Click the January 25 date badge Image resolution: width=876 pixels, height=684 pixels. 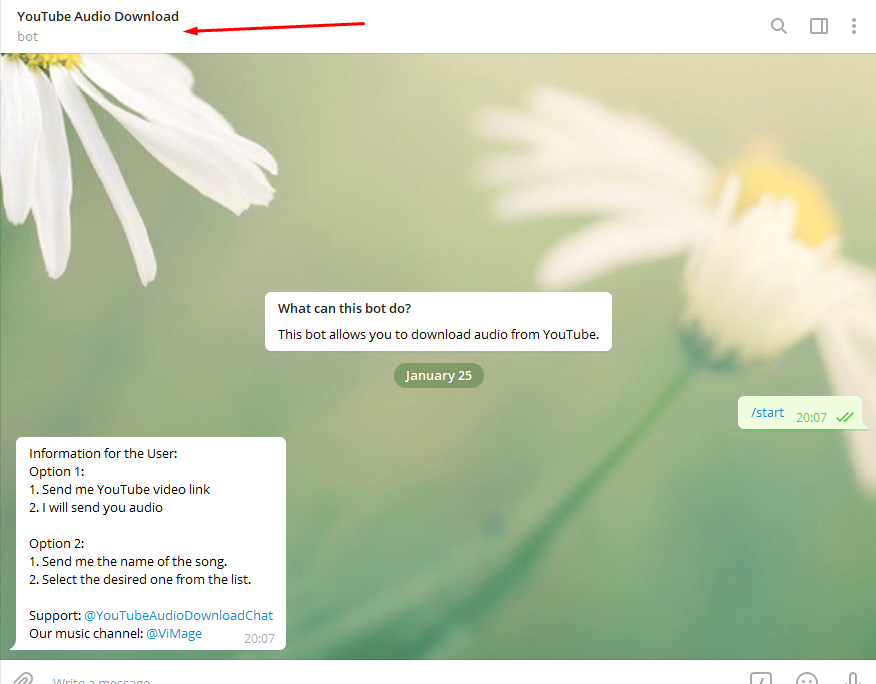[x=438, y=376]
